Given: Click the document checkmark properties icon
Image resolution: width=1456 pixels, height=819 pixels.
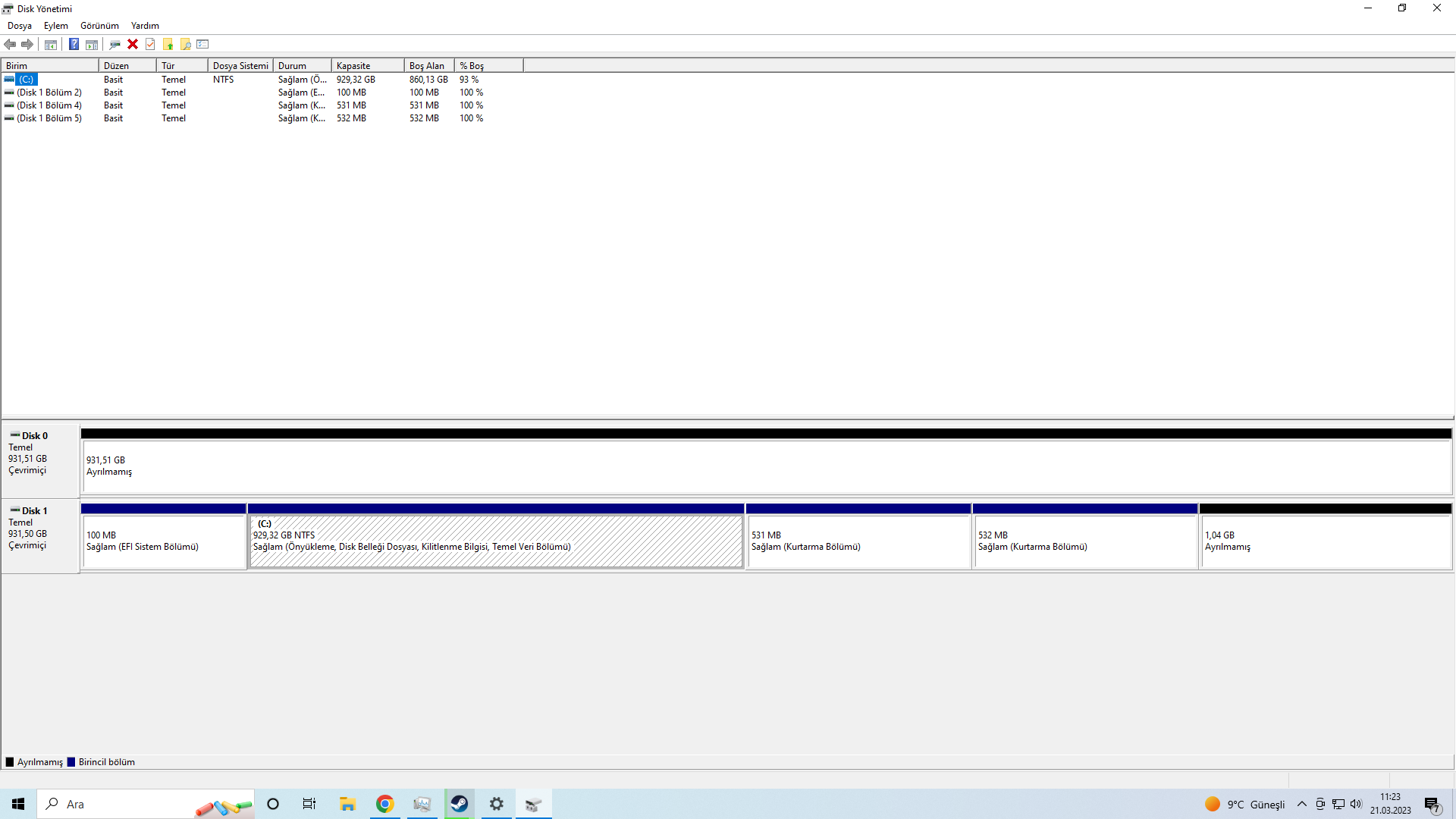Looking at the screenshot, I should [x=150, y=44].
